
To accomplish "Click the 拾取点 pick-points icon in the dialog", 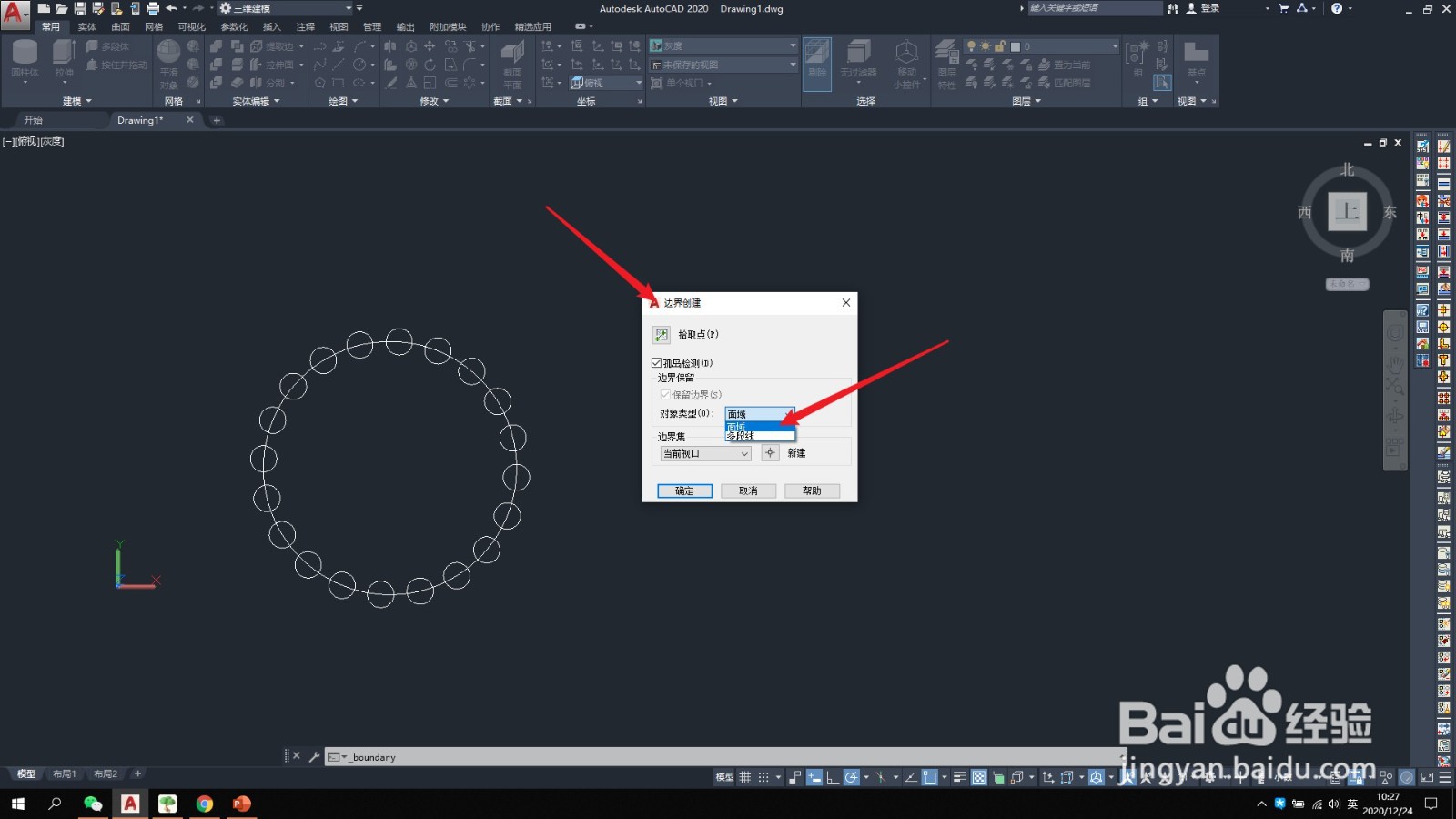I will (x=662, y=335).
